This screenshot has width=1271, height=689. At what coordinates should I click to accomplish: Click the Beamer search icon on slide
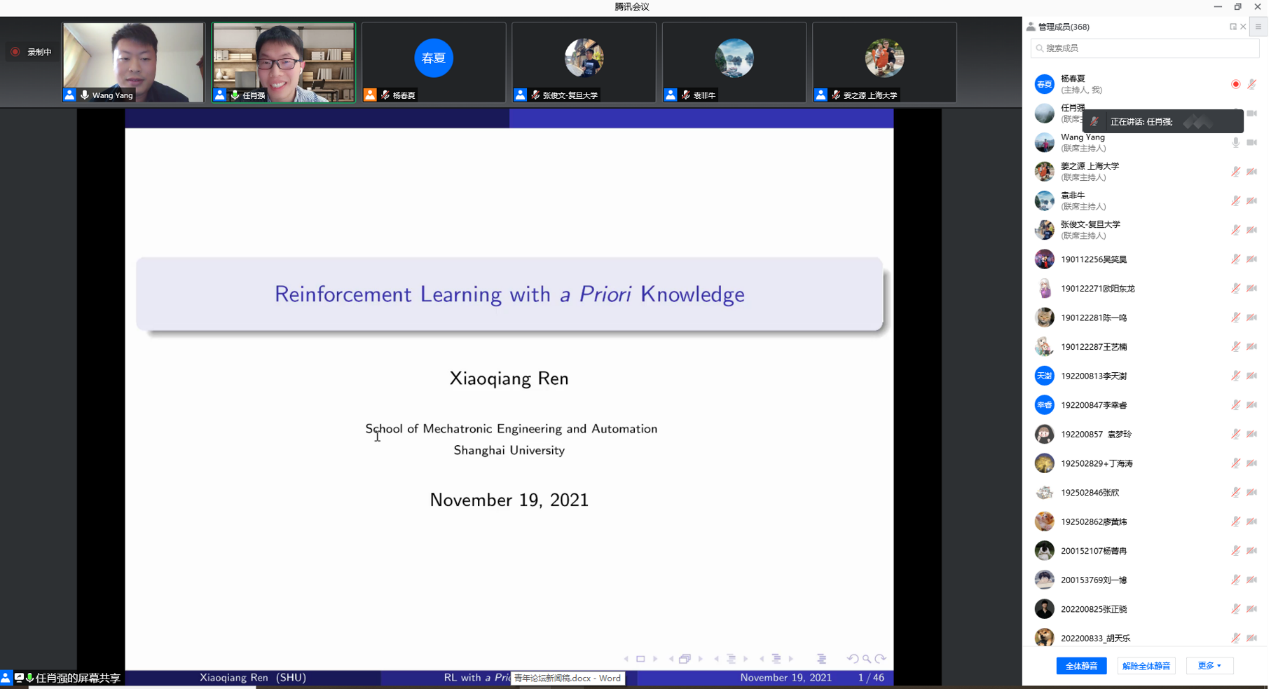[866, 659]
